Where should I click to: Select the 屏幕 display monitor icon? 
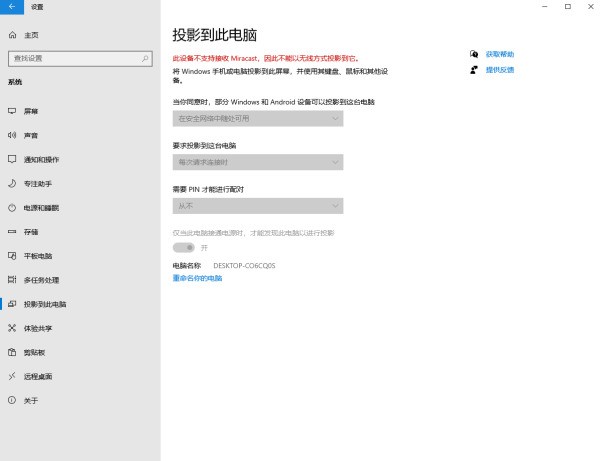pos(12,111)
